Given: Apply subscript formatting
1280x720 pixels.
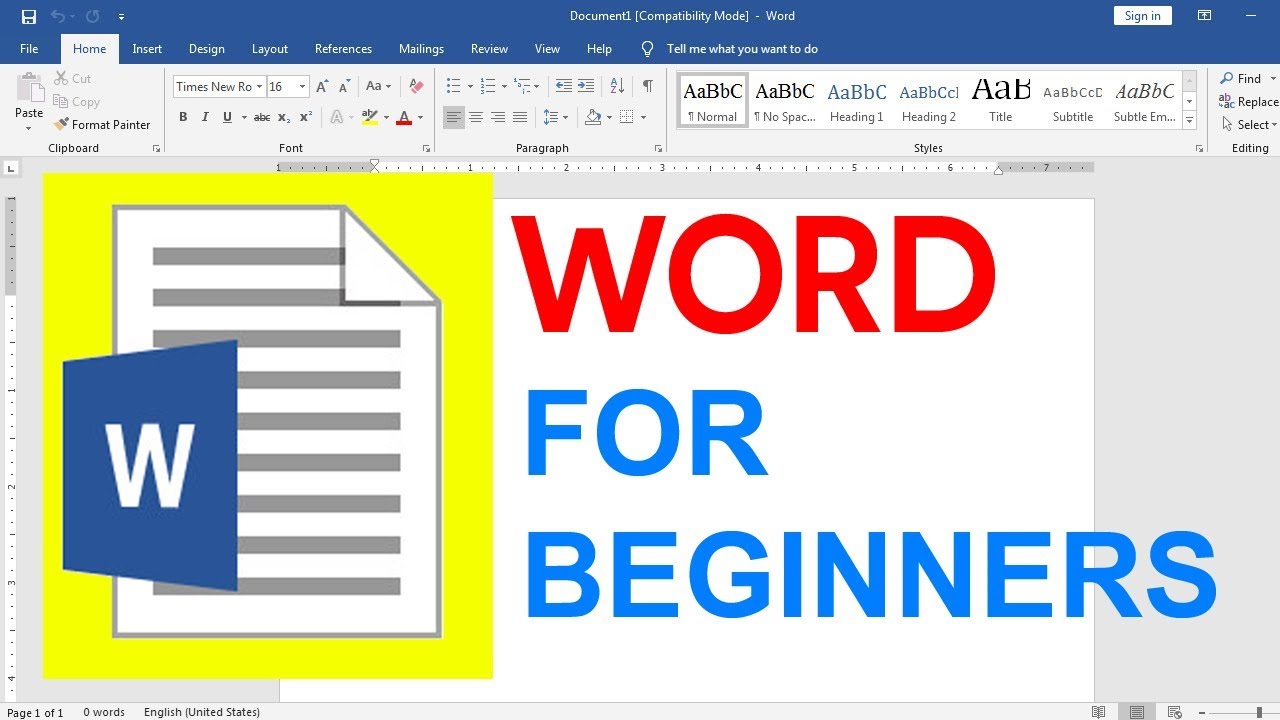Looking at the screenshot, I should 284,117.
